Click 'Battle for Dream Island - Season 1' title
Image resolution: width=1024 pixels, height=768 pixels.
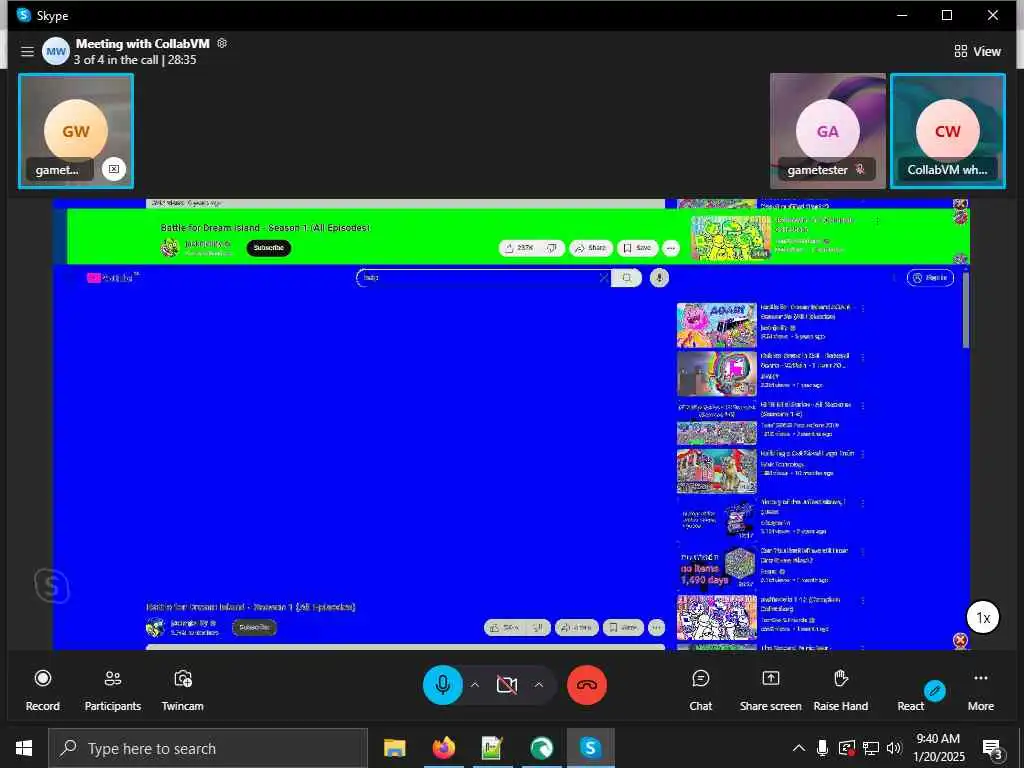click(x=265, y=227)
